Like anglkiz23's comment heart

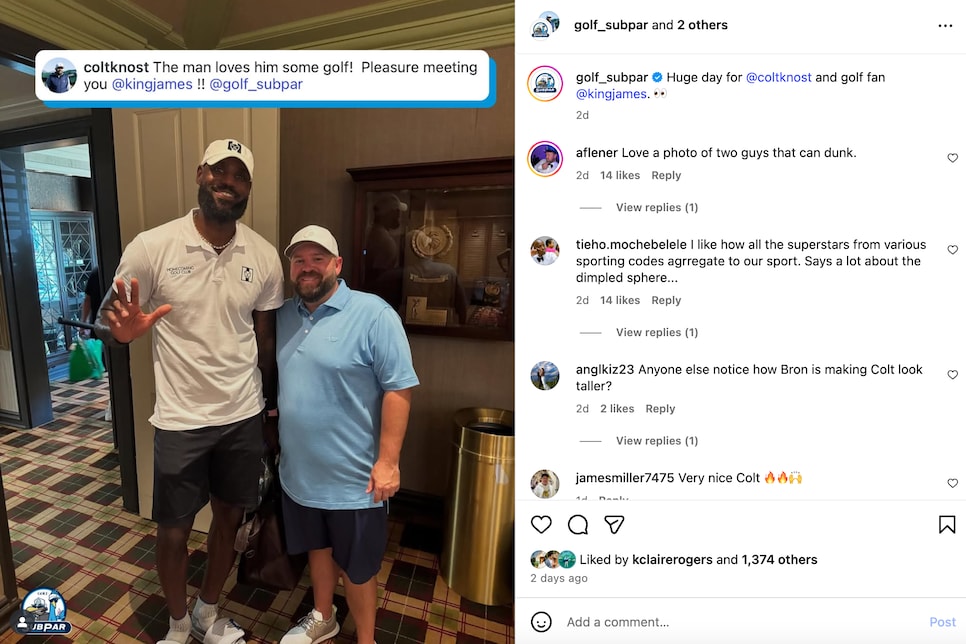952,375
